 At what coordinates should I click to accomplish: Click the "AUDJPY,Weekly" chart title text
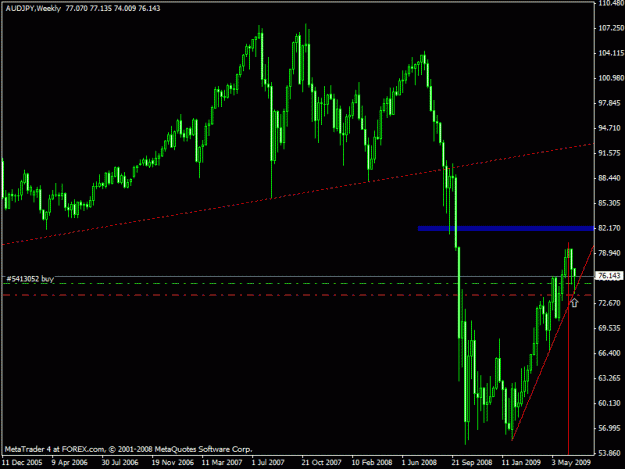pyautogui.click(x=33, y=8)
